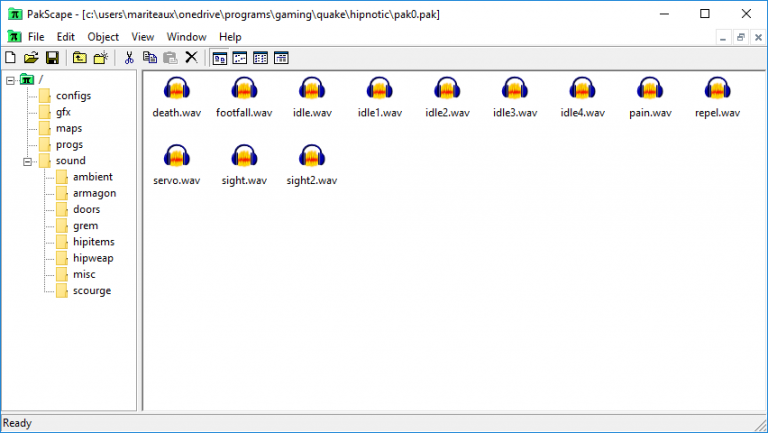
Task: Collapse the sound folder node
Action: tap(27, 161)
